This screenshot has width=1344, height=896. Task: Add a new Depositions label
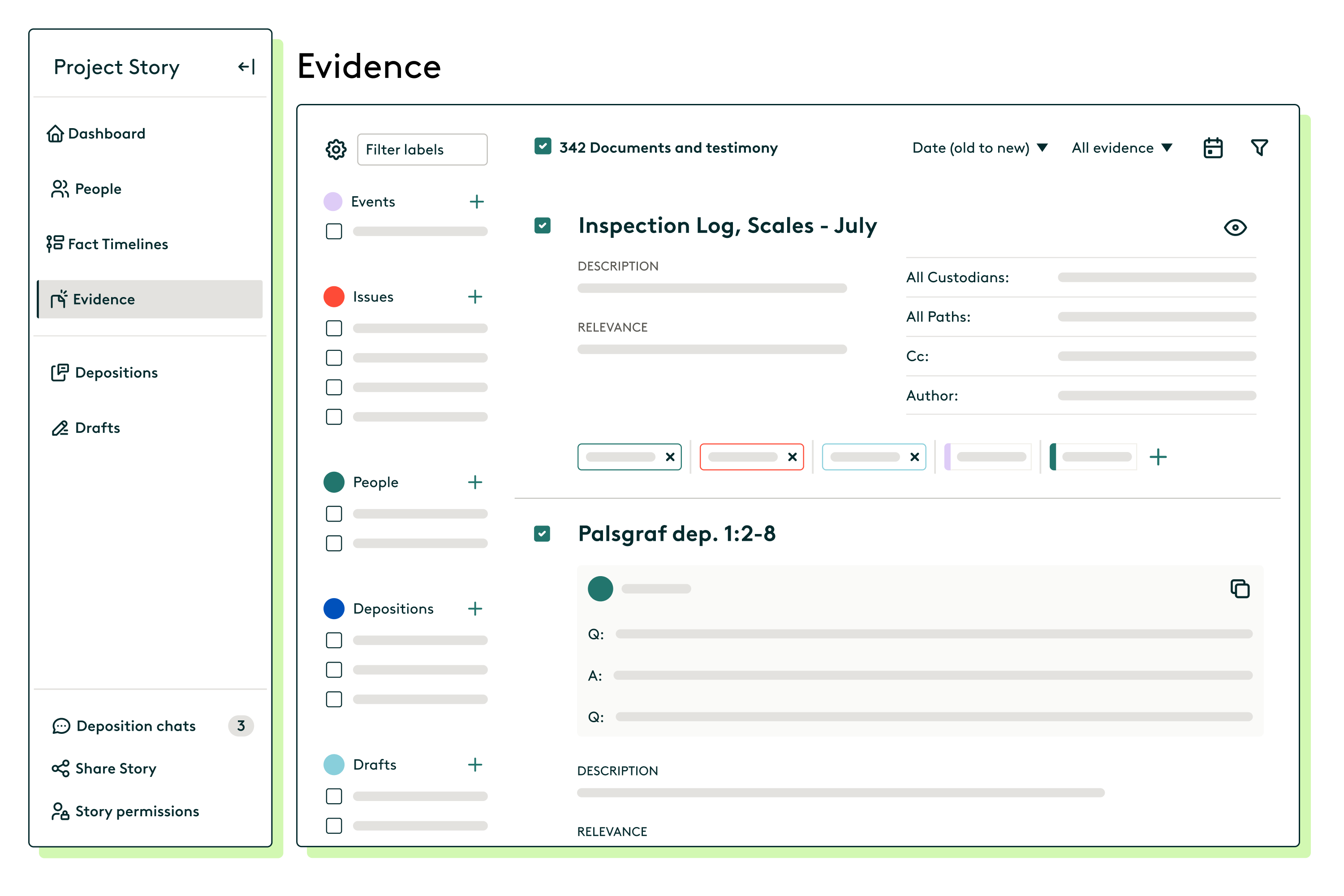pyautogui.click(x=475, y=608)
